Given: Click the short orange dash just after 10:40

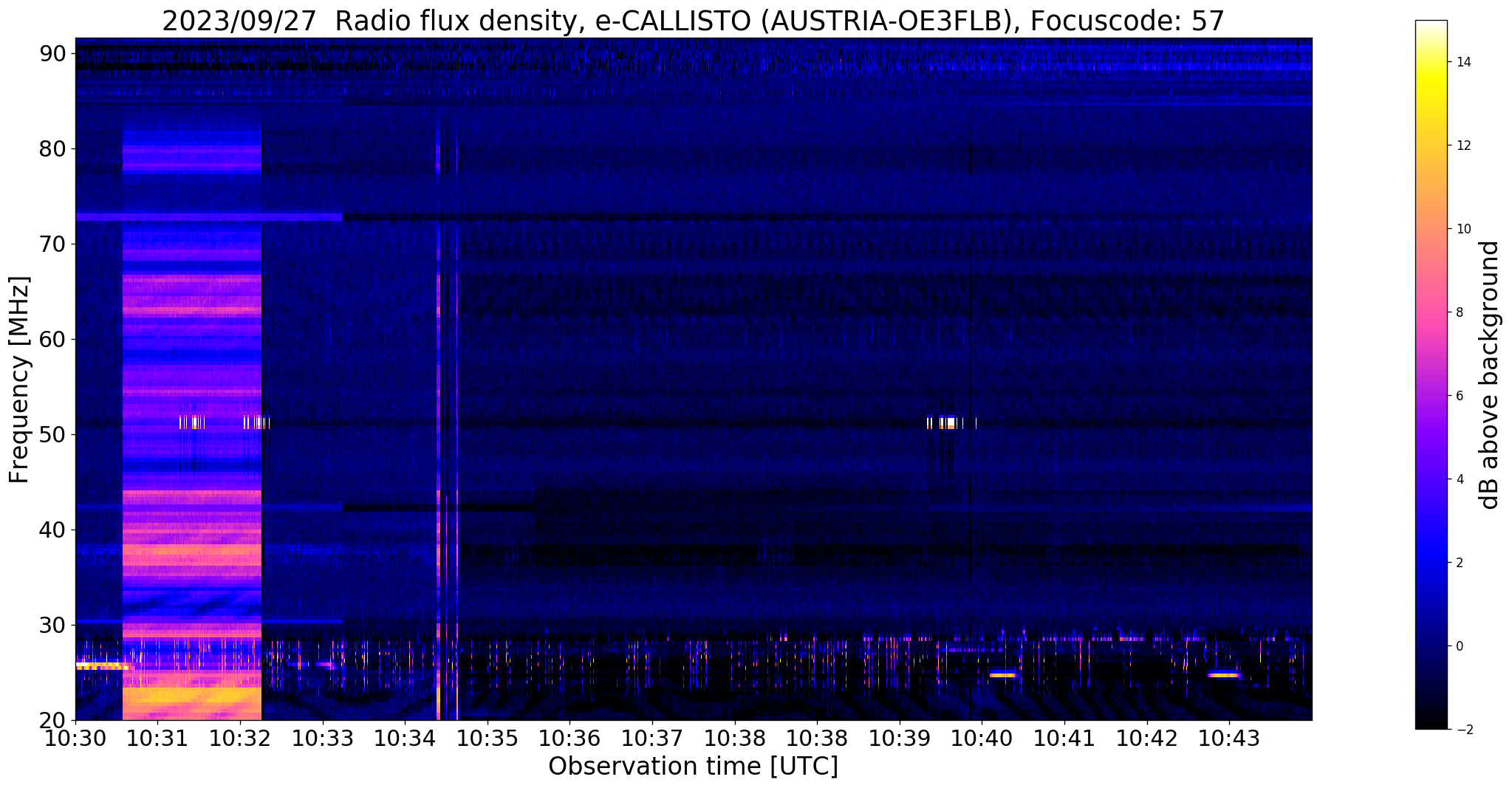Looking at the screenshot, I should pyautogui.click(x=1003, y=675).
